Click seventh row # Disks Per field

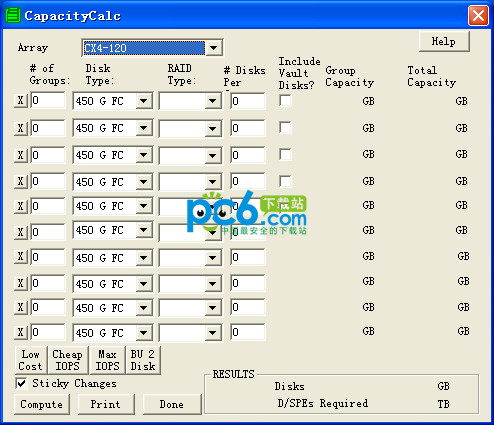[x=248, y=257]
